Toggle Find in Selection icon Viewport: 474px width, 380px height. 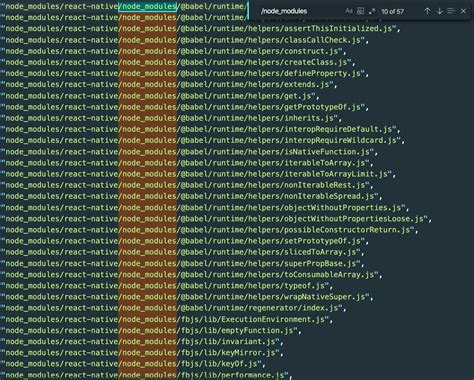(451, 11)
